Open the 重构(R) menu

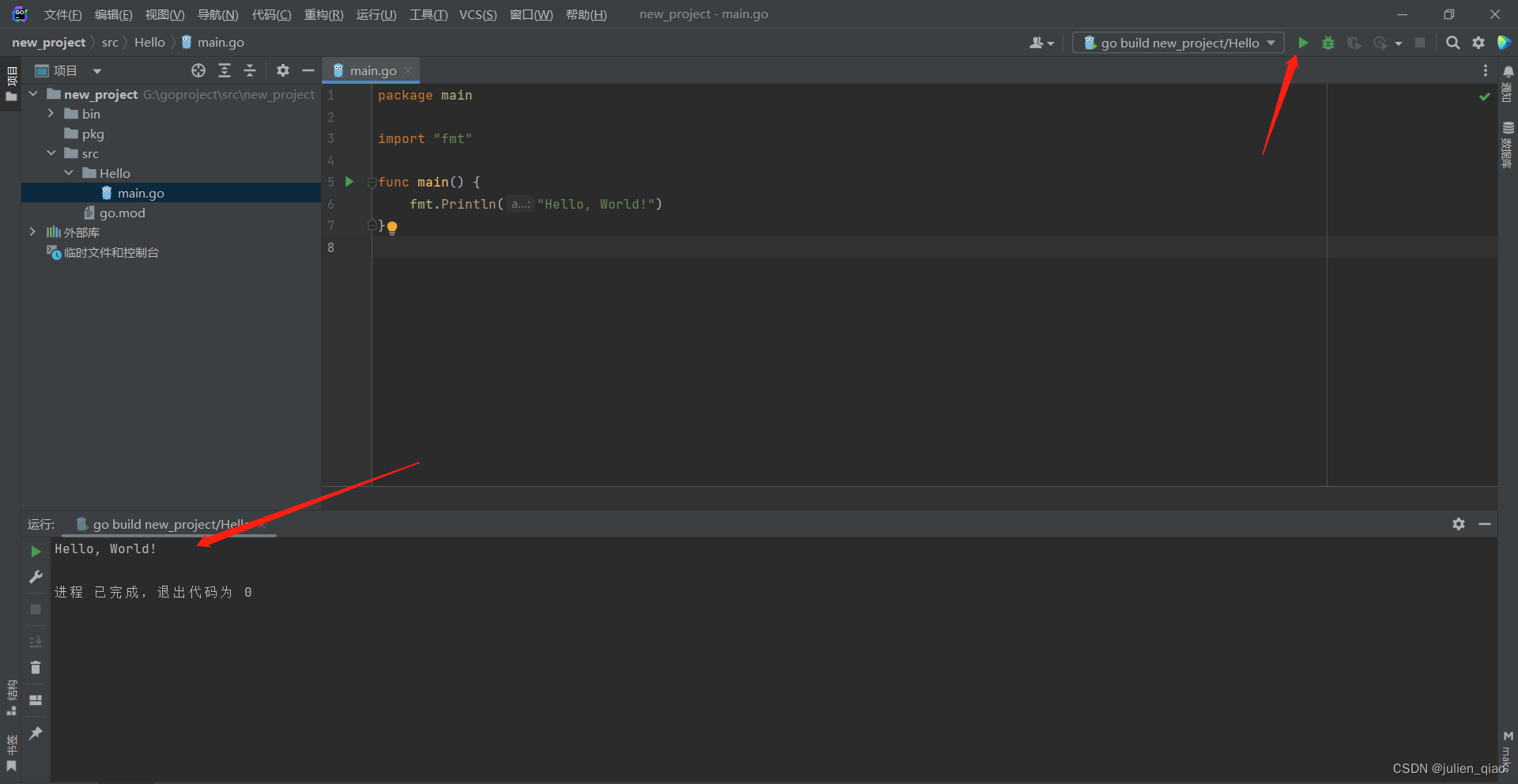324,14
